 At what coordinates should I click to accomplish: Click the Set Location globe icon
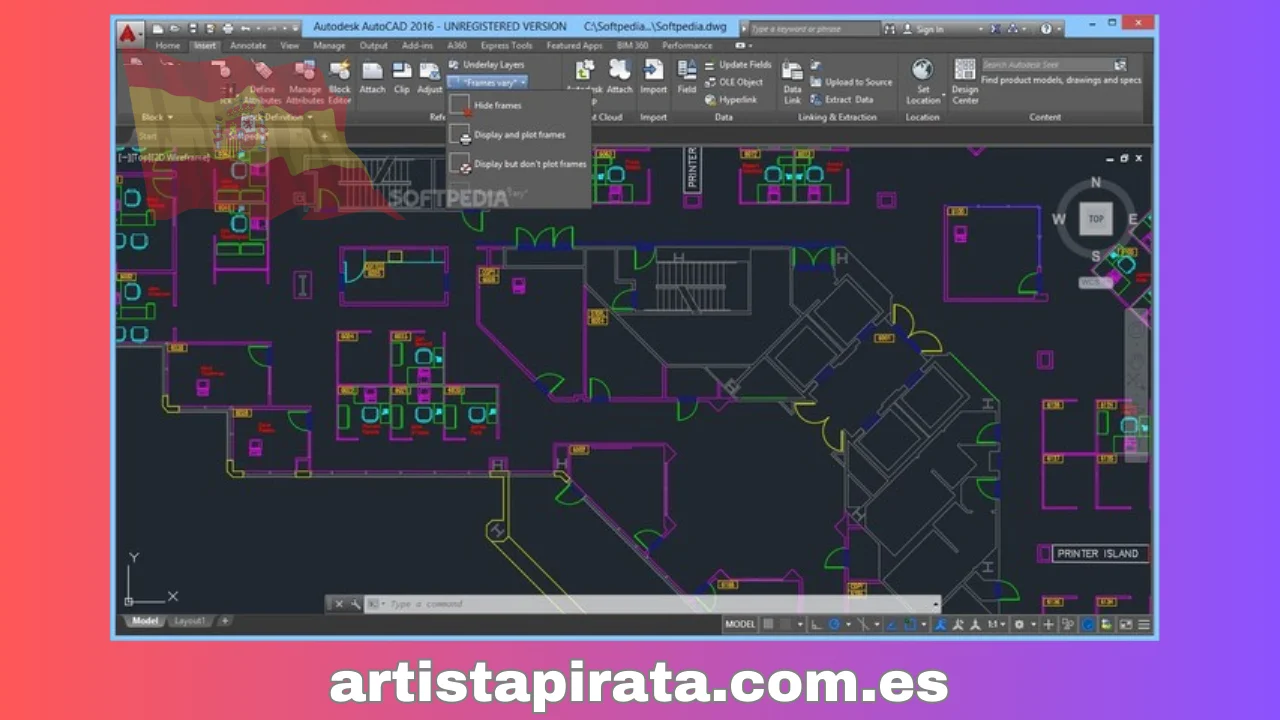(x=922, y=70)
